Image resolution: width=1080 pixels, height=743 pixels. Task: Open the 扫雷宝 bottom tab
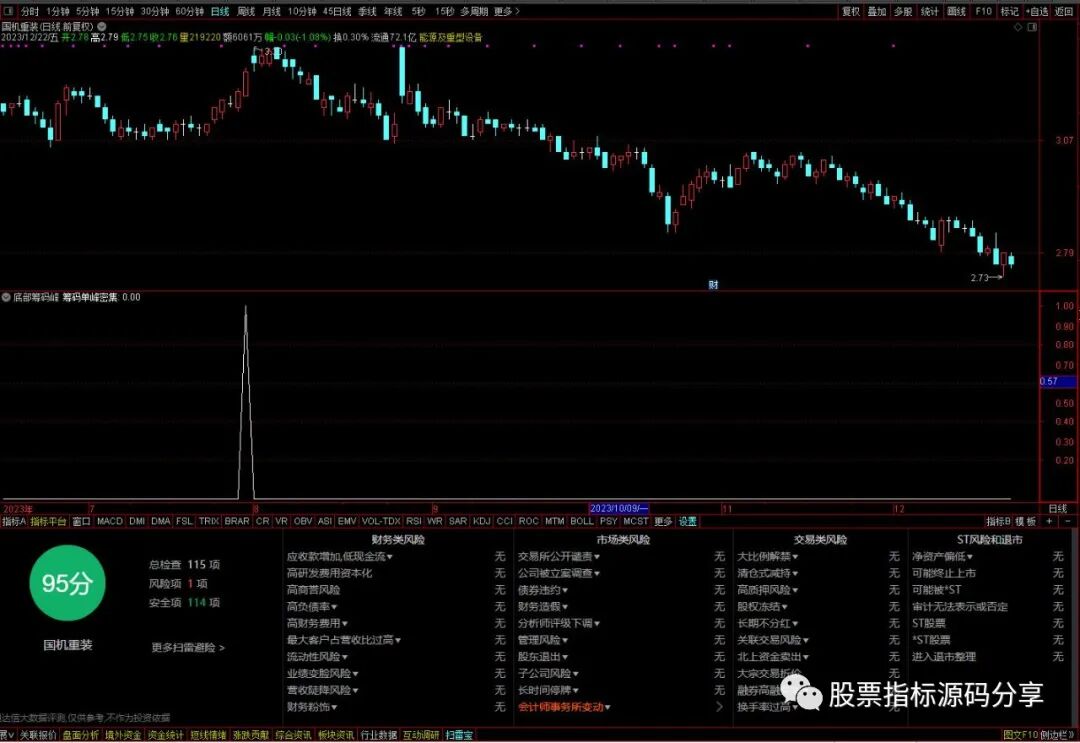[459, 735]
